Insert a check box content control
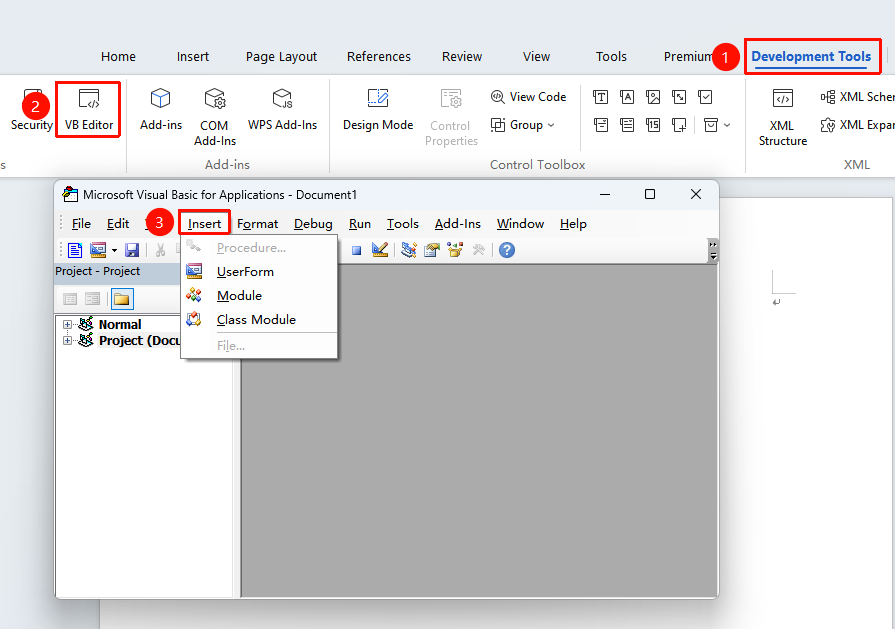 (705, 97)
